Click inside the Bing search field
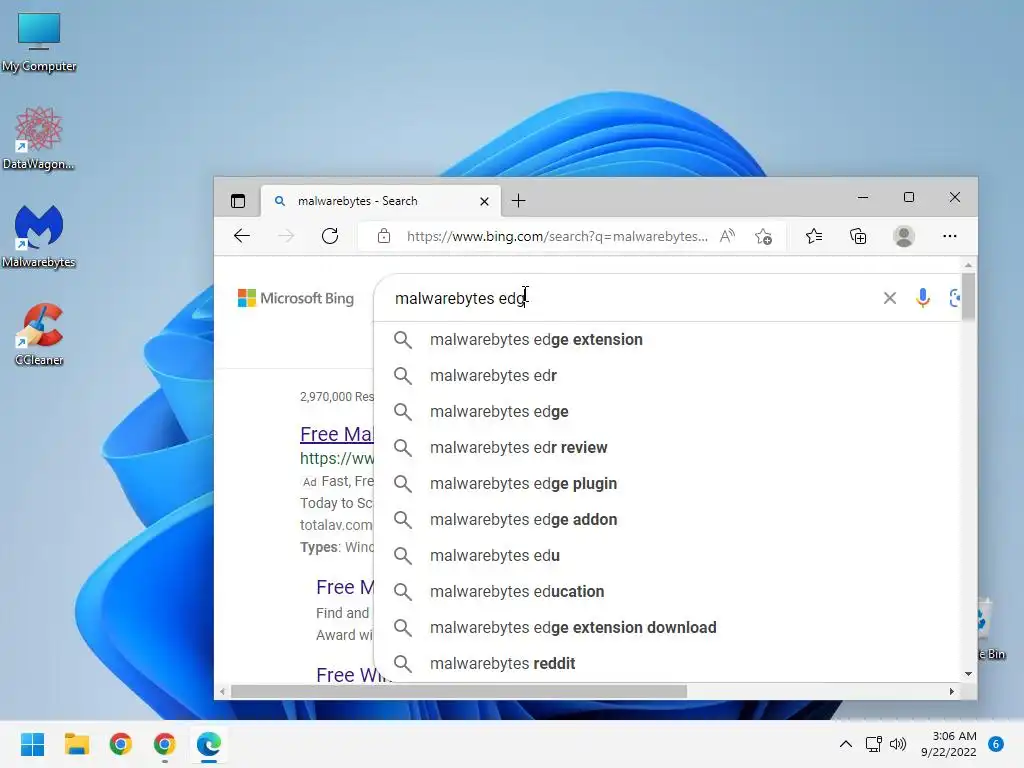The image size is (1024, 768). 633,298
